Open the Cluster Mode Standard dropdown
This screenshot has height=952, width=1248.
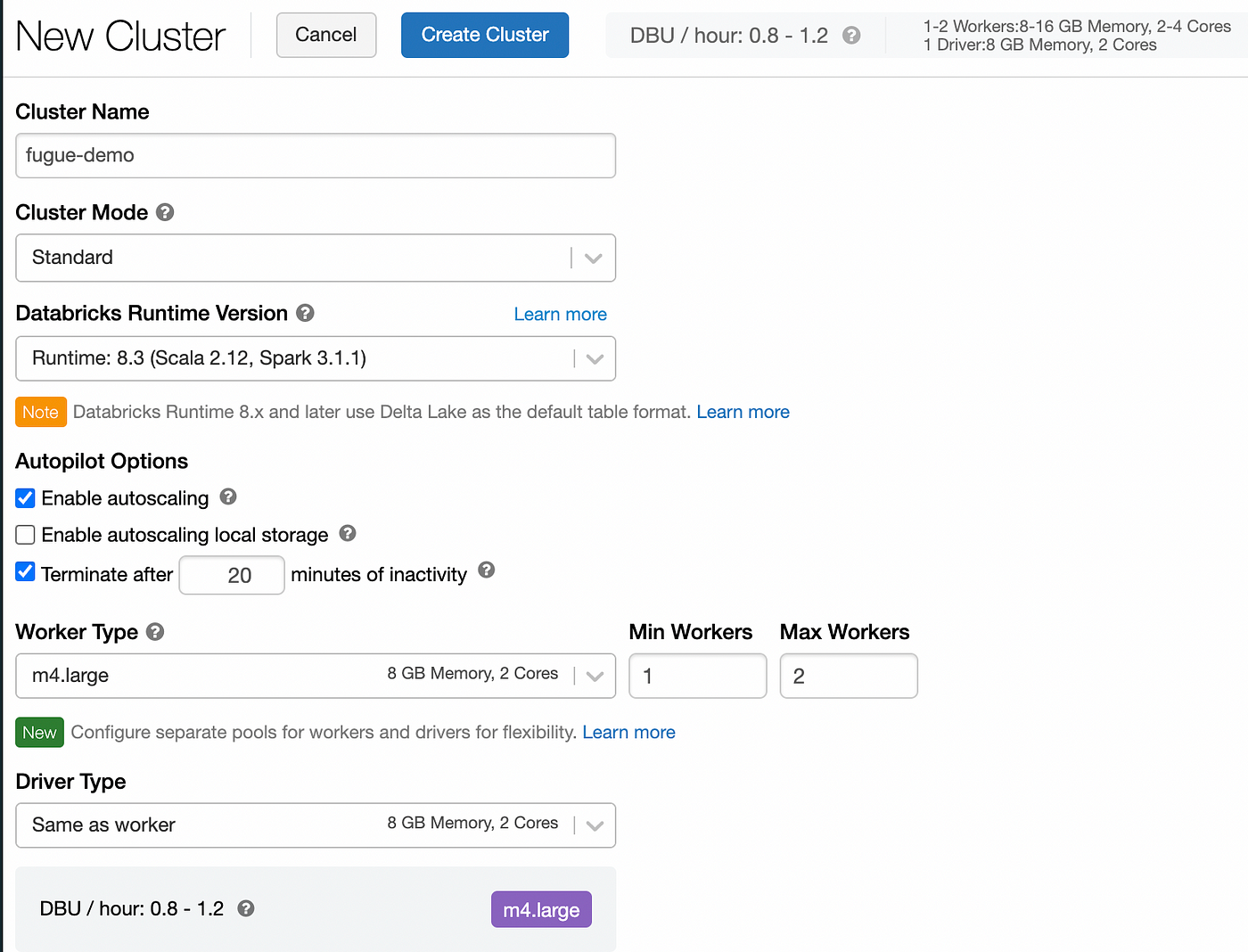pyautogui.click(x=316, y=258)
